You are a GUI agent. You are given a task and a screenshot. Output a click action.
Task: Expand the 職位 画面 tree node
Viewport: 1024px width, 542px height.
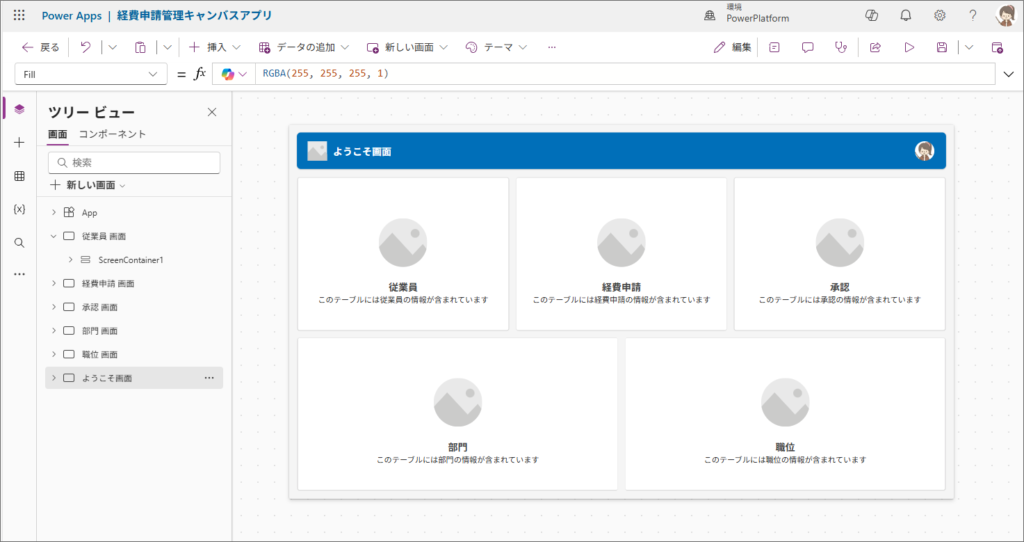(x=54, y=354)
